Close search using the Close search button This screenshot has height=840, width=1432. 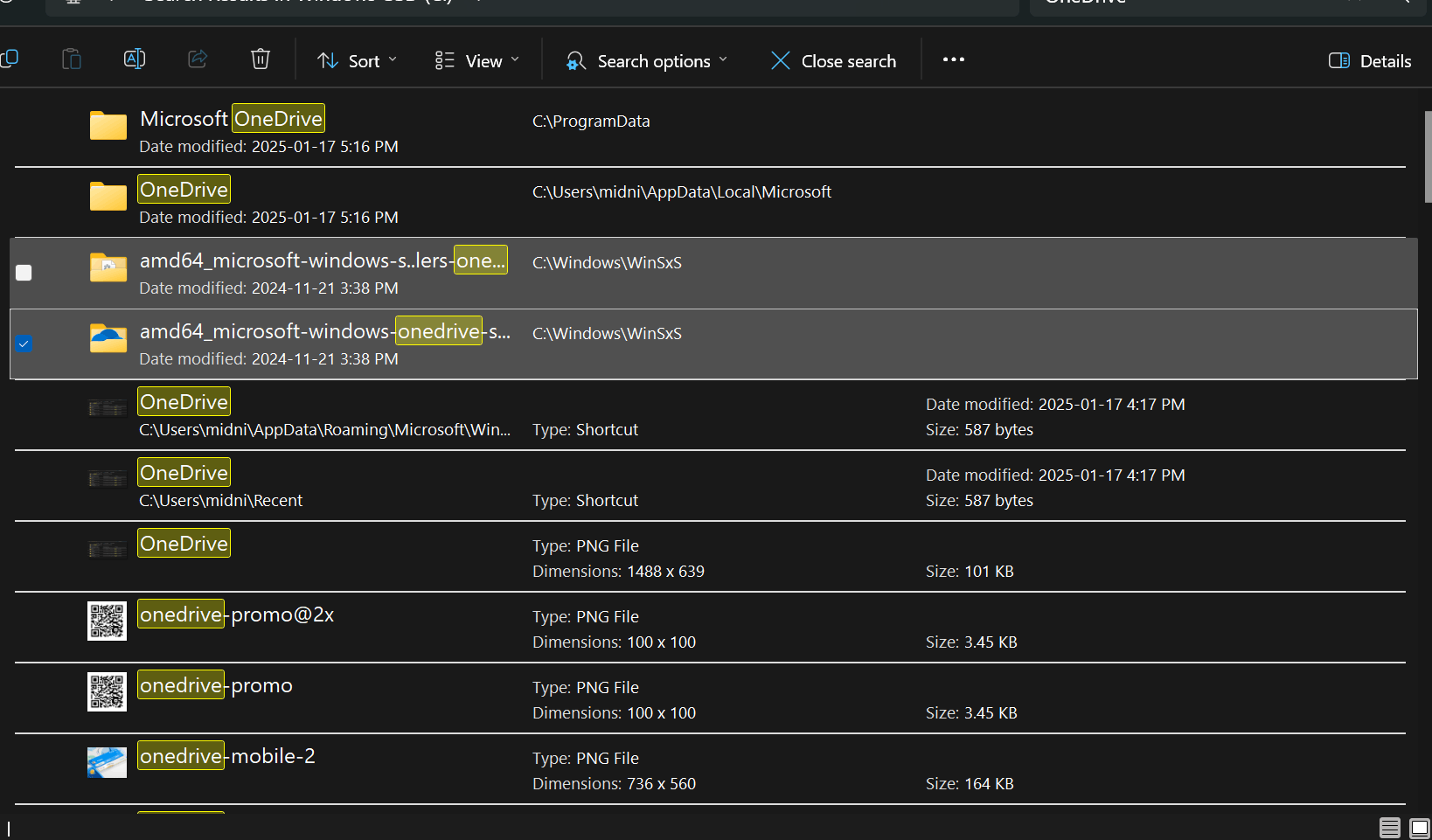834,60
